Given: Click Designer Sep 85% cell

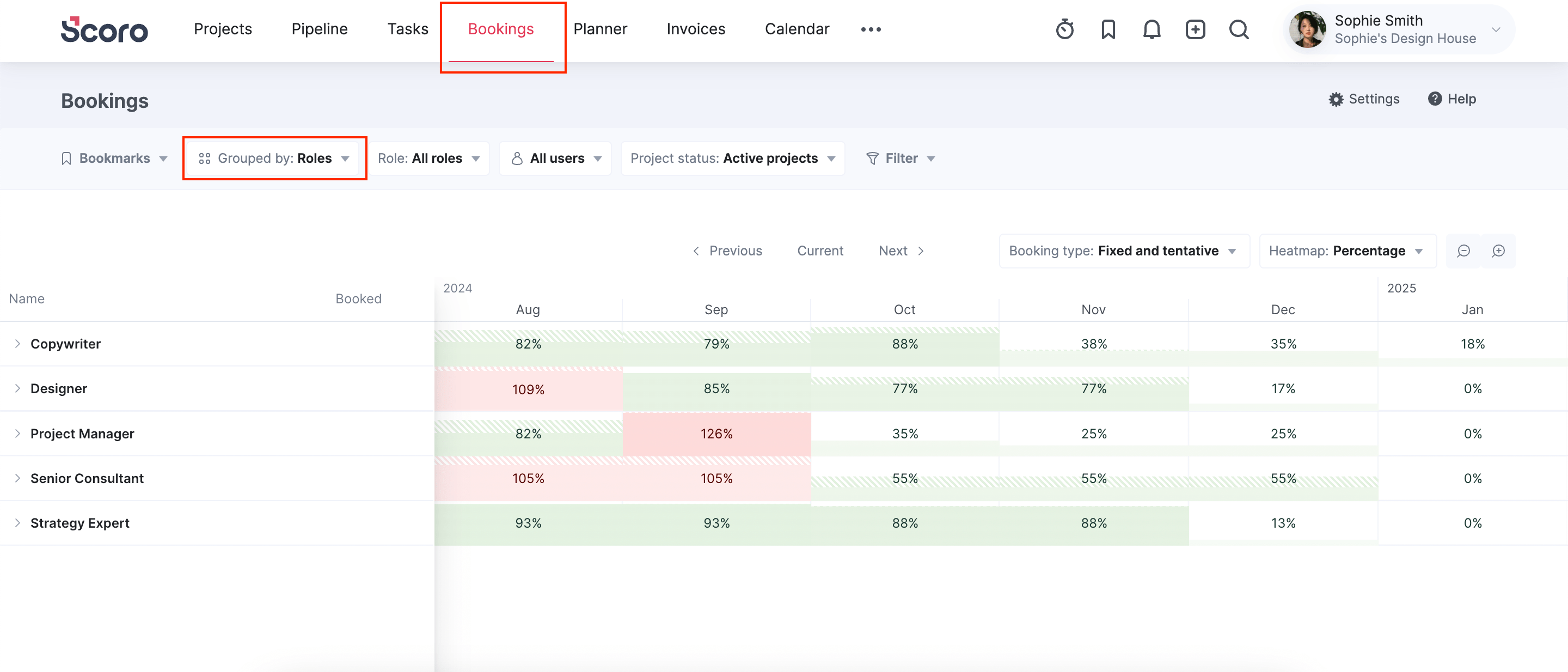Looking at the screenshot, I should (716, 389).
